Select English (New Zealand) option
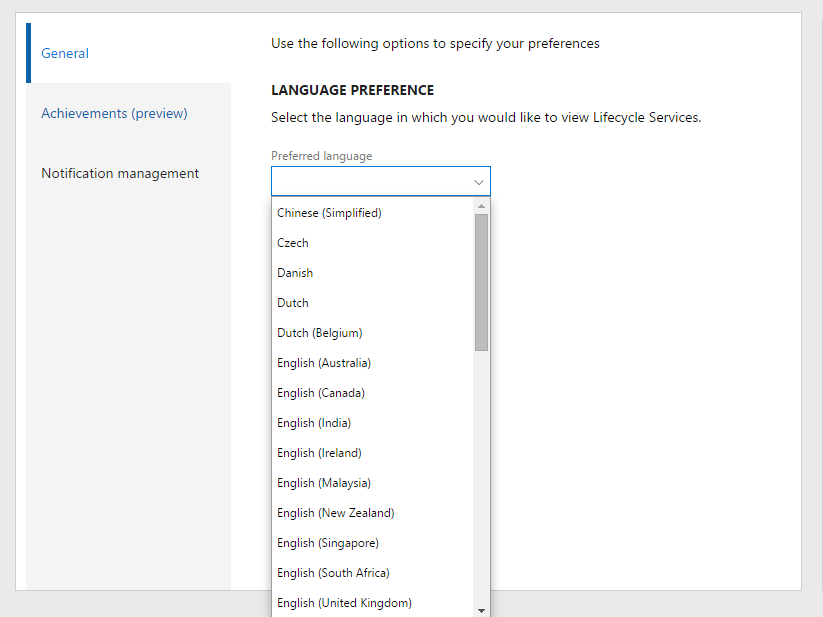This screenshot has height=617, width=823. pos(336,513)
